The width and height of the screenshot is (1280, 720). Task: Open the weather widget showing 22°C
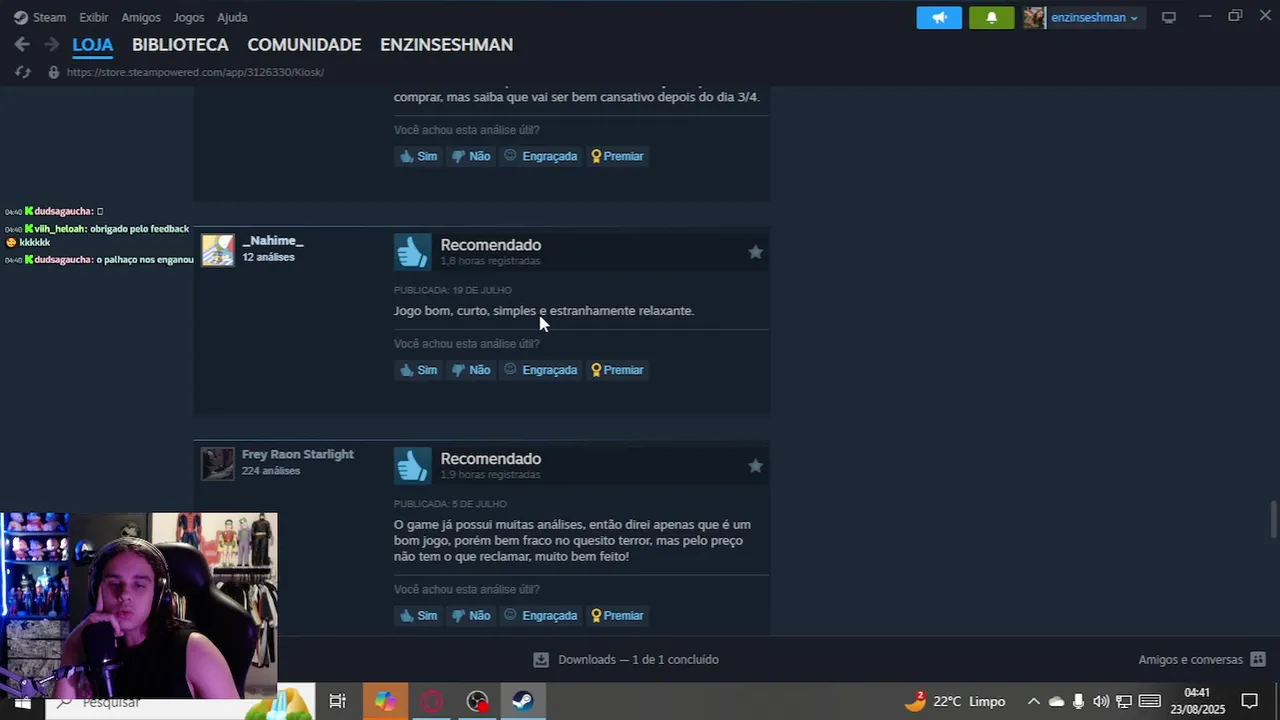tap(955, 701)
